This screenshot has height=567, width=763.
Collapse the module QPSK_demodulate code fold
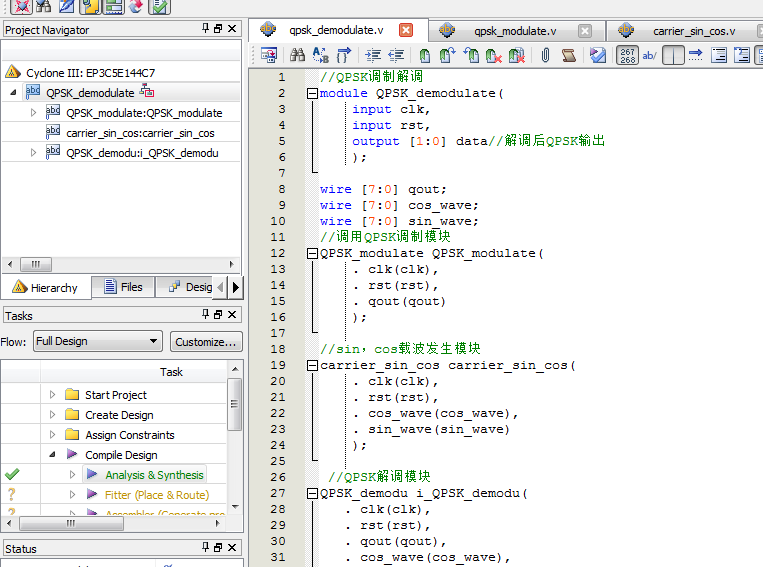pos(312,93)
